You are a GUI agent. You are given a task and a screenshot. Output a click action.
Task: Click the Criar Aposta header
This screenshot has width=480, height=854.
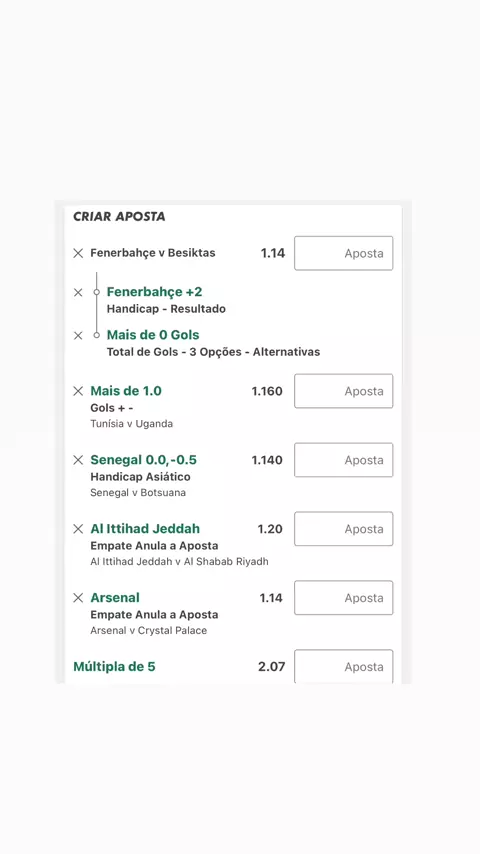coord(119,216)
